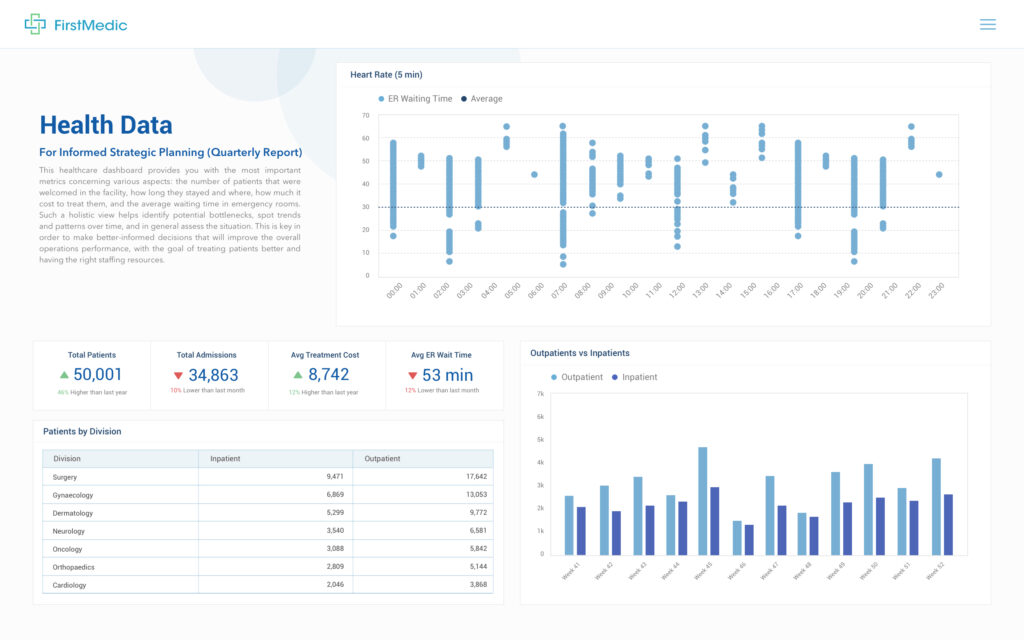Viewport: 1024px width, 640px height.
Task: Sort table by Outpatient column header
Action: [383, 459]
